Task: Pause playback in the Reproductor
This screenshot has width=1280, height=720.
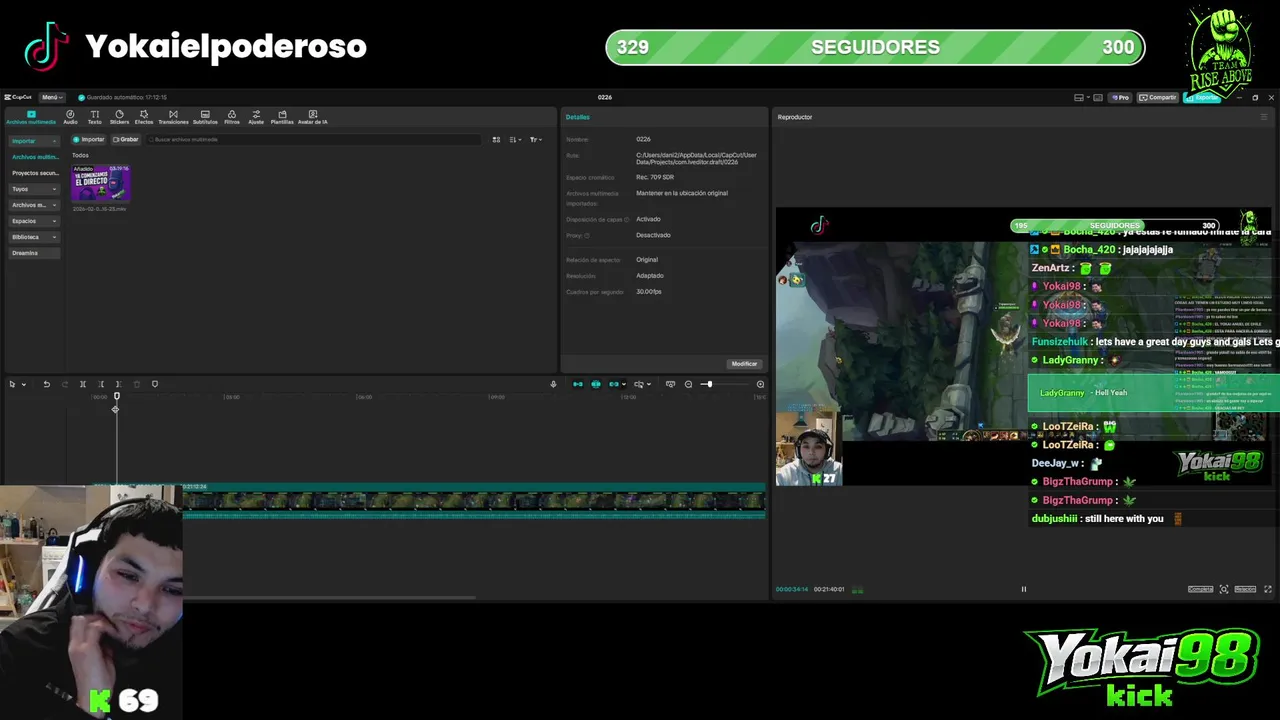Action: click(x=1023, y=589)
